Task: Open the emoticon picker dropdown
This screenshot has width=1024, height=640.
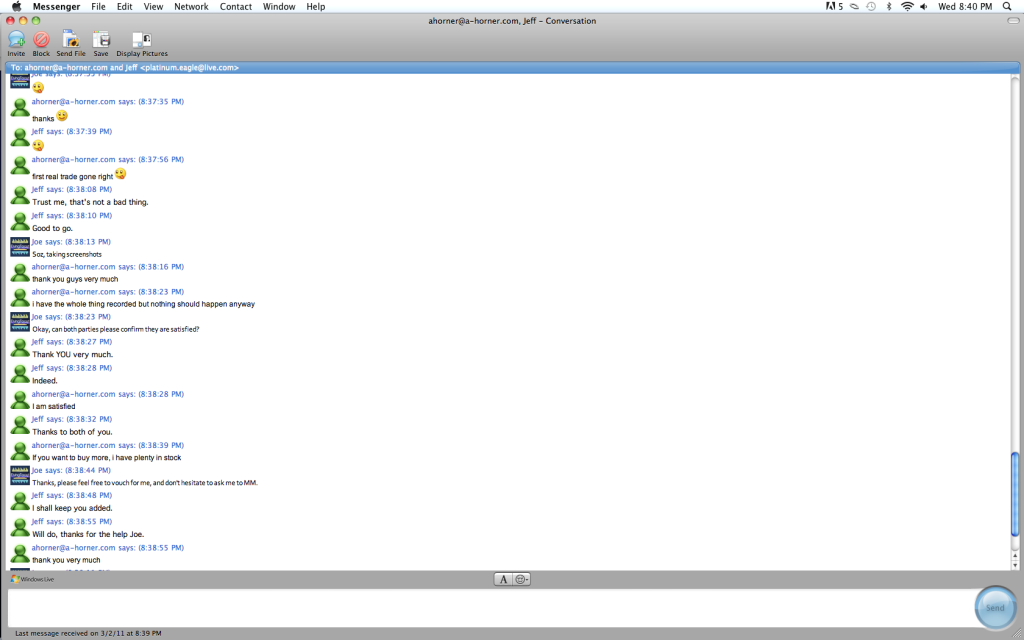Action: pyautogui.click(x=521, y=579)
